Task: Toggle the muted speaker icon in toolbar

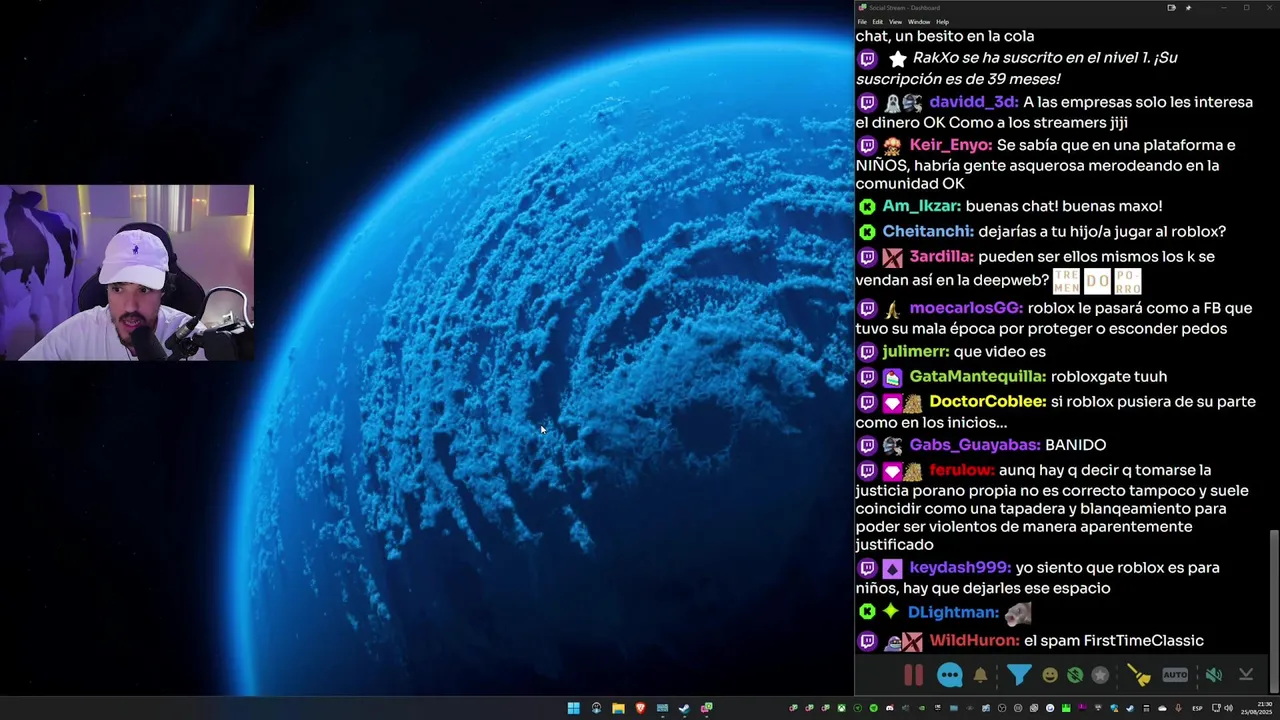Action: pos(1213,675)
